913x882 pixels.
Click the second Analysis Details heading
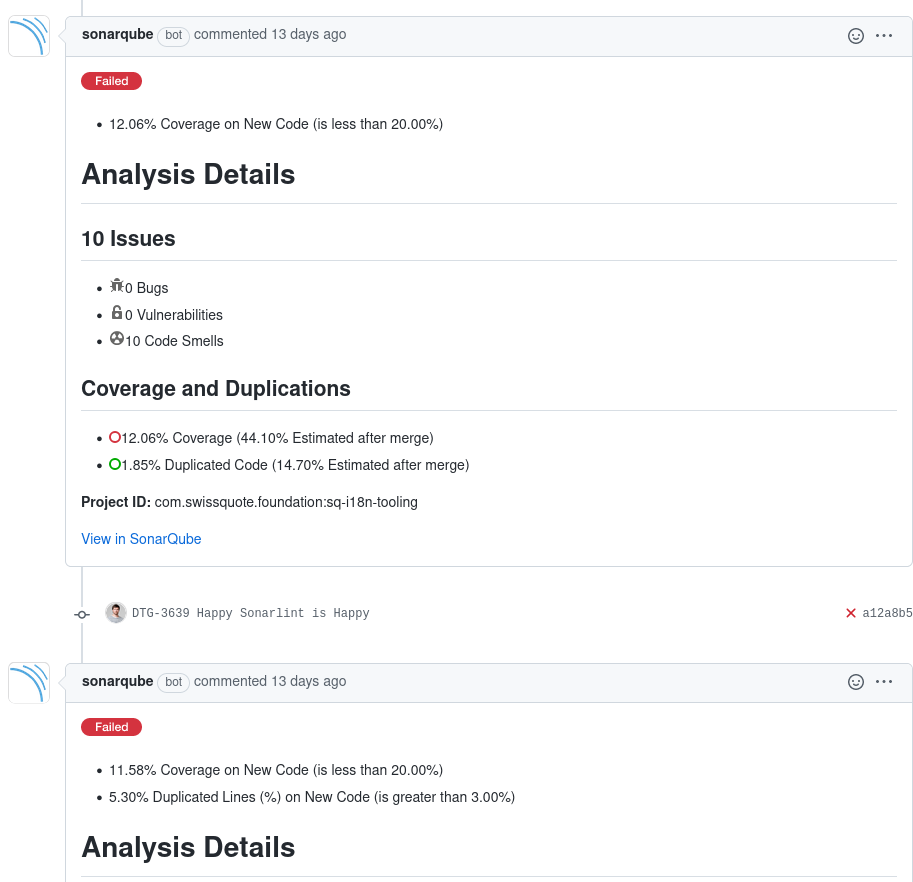188,847
